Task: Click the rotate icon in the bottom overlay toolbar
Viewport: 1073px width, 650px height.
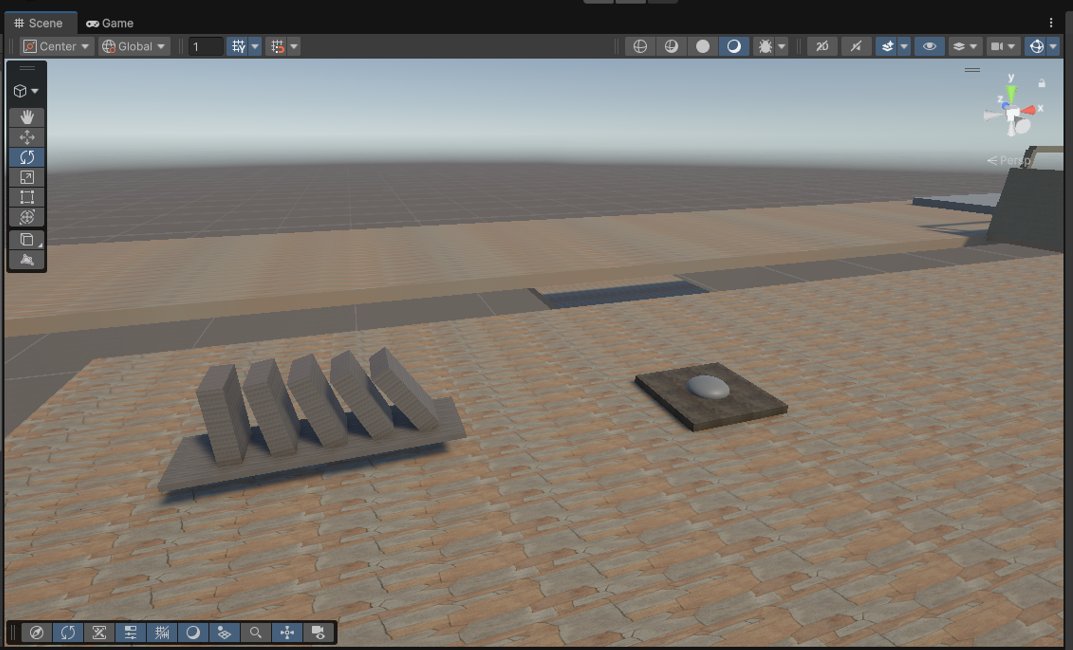Action: click(x=68, y=632)
